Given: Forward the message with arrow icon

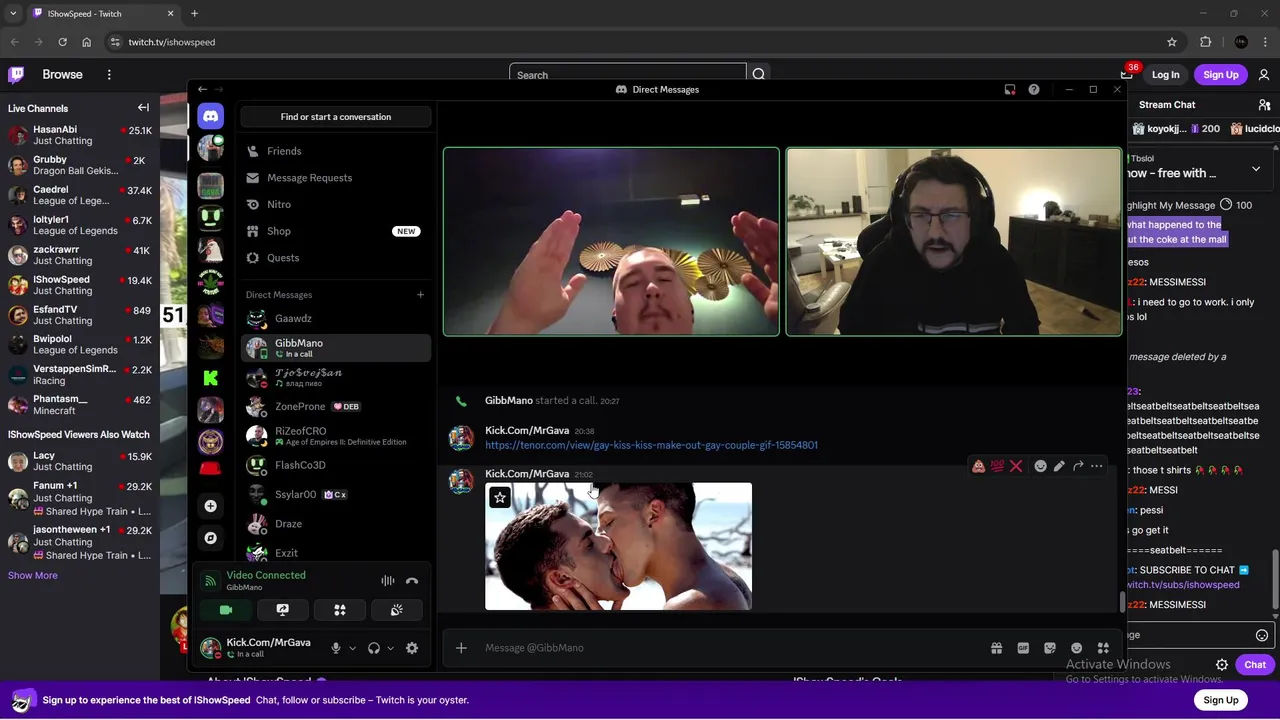Looking at the screenshot, I should (x=1078, y=466).
